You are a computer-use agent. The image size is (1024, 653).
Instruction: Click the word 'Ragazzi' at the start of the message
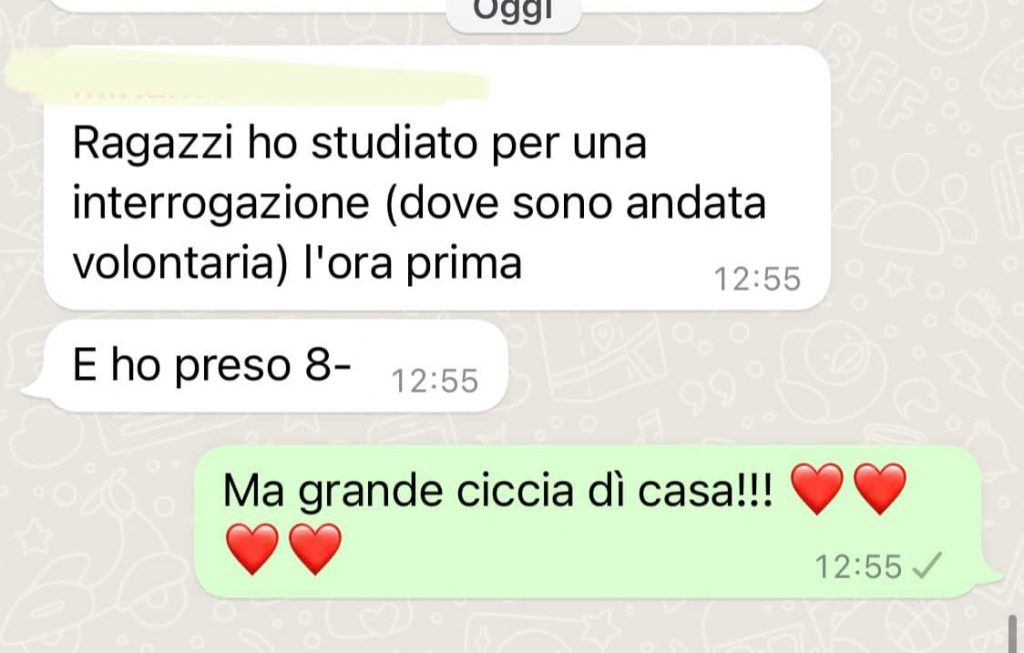click(x=152, y=144)
